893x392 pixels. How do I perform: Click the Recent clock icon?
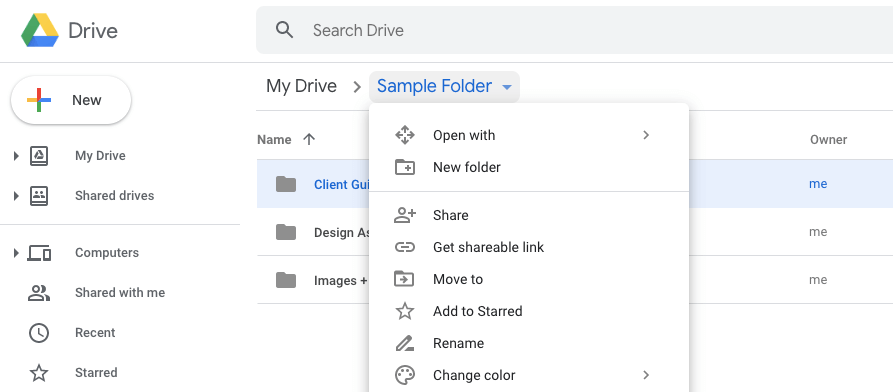coord(39,333)
